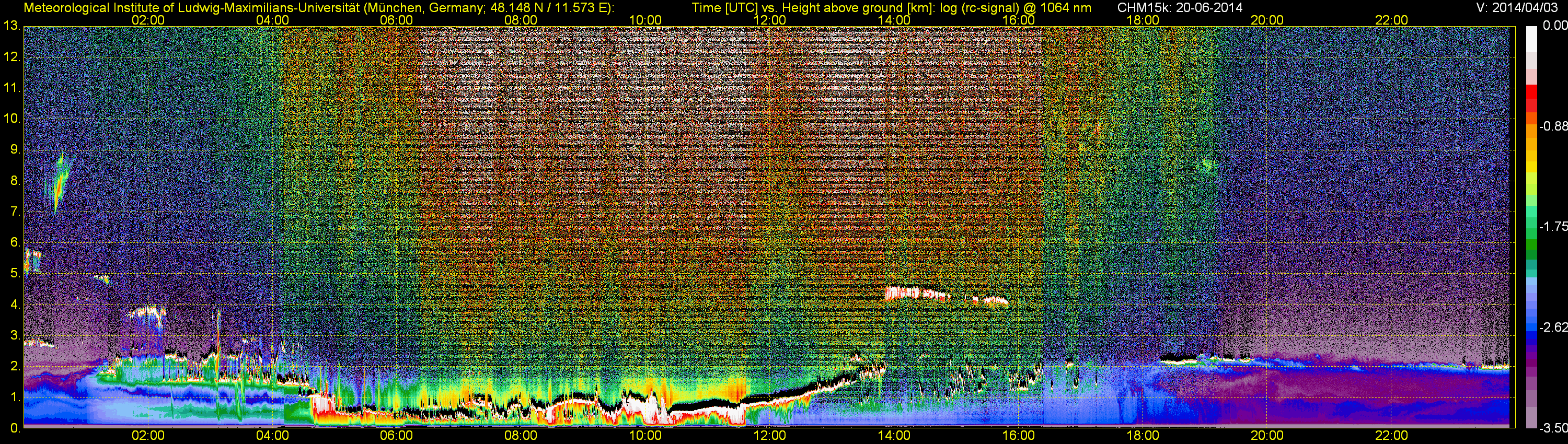This screenshot has height=444, width=1568.
Task: Click the 13. km height axis label
Action: point(11,26)
